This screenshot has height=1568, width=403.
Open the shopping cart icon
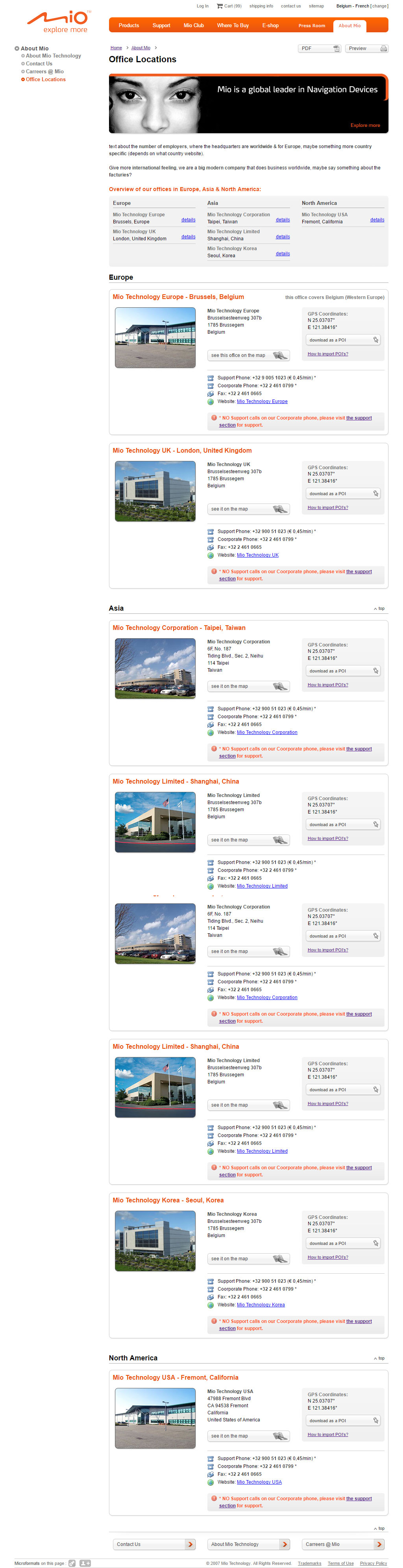coord(220,6)
